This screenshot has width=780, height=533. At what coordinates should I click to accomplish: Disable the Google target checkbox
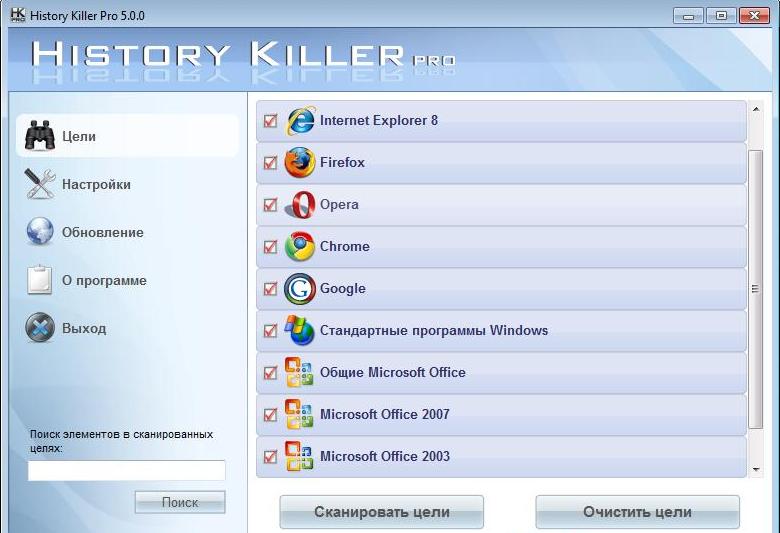270,289
